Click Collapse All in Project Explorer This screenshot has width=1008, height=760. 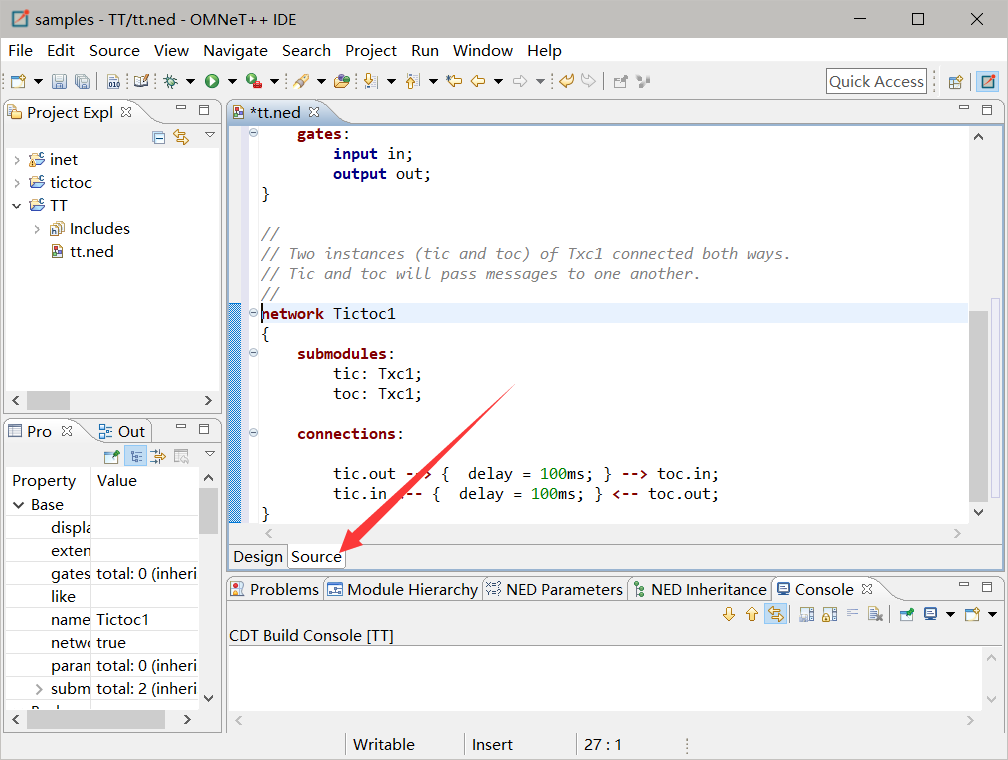point(159,137)
